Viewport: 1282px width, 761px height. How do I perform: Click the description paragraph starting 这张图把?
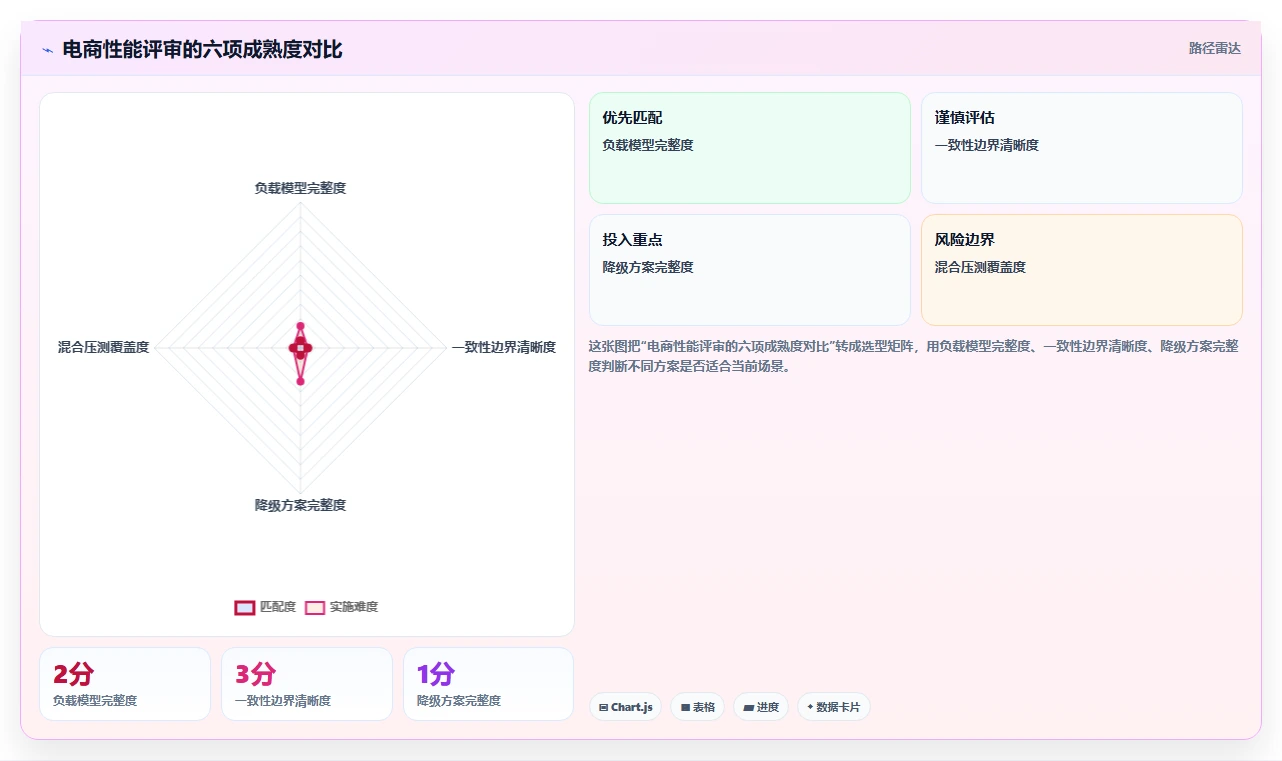[x=915, y=356]
